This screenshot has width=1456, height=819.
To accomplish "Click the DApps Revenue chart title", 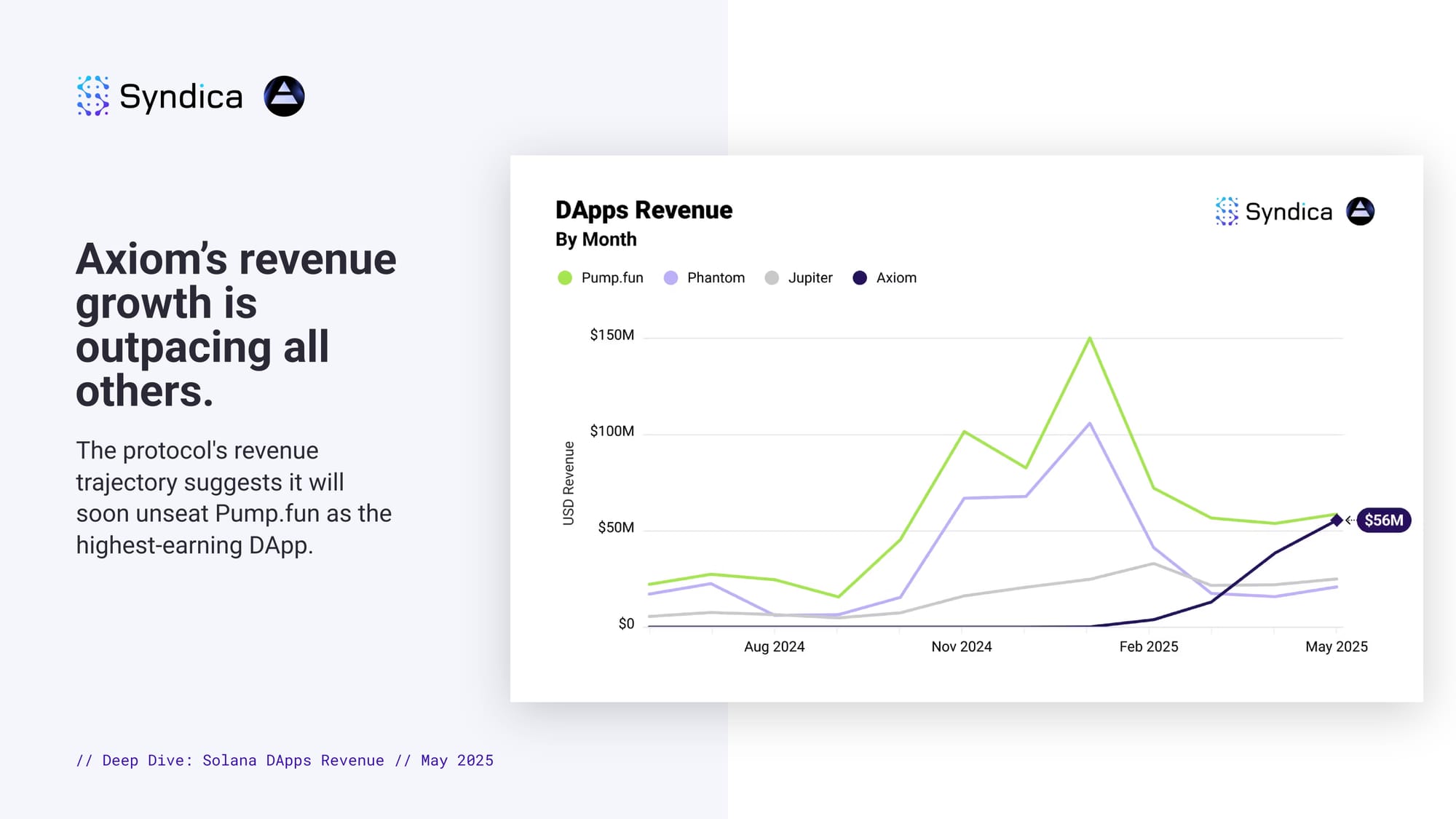I will 644,210.
